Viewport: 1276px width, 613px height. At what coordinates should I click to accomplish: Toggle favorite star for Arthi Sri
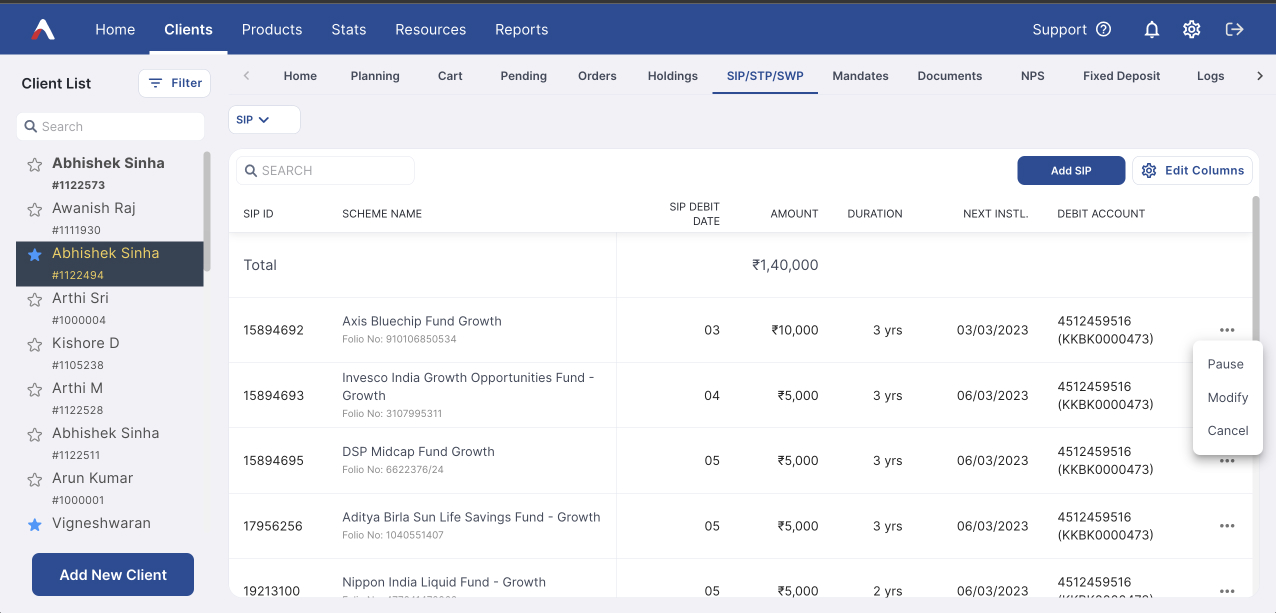click(x=35, y=299)
